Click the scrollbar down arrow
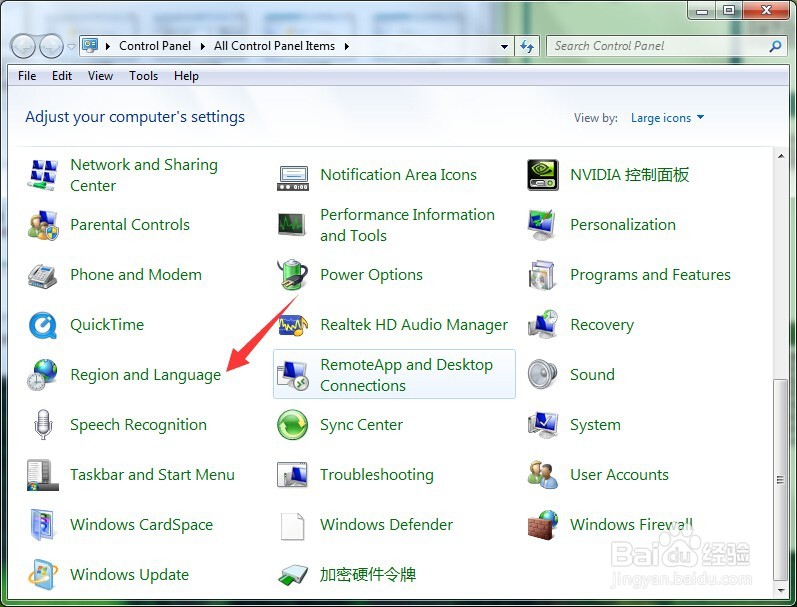This screenshot has height=607, width=797. click(781, 591)
